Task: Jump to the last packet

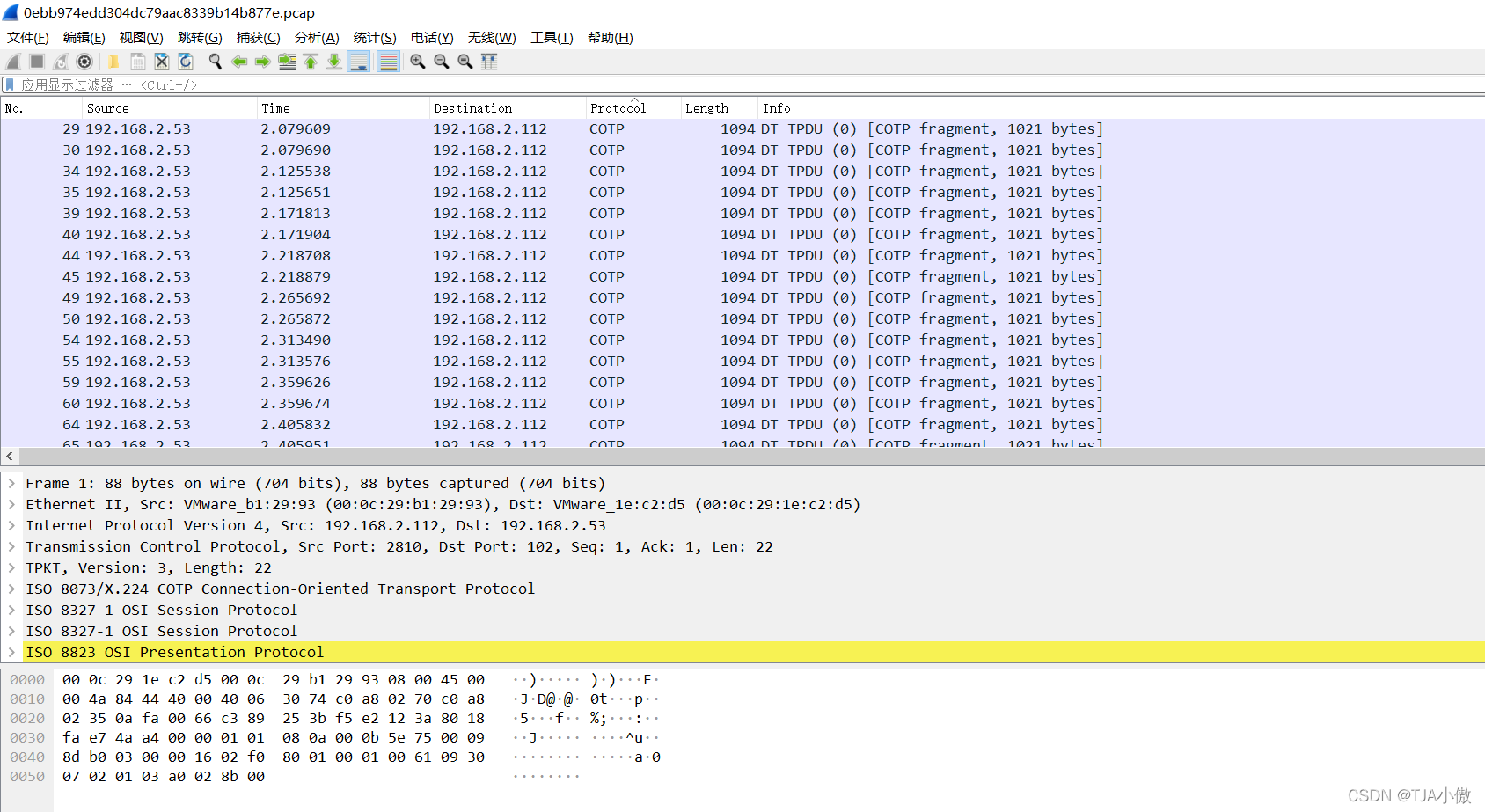Action: pos(334,62)
